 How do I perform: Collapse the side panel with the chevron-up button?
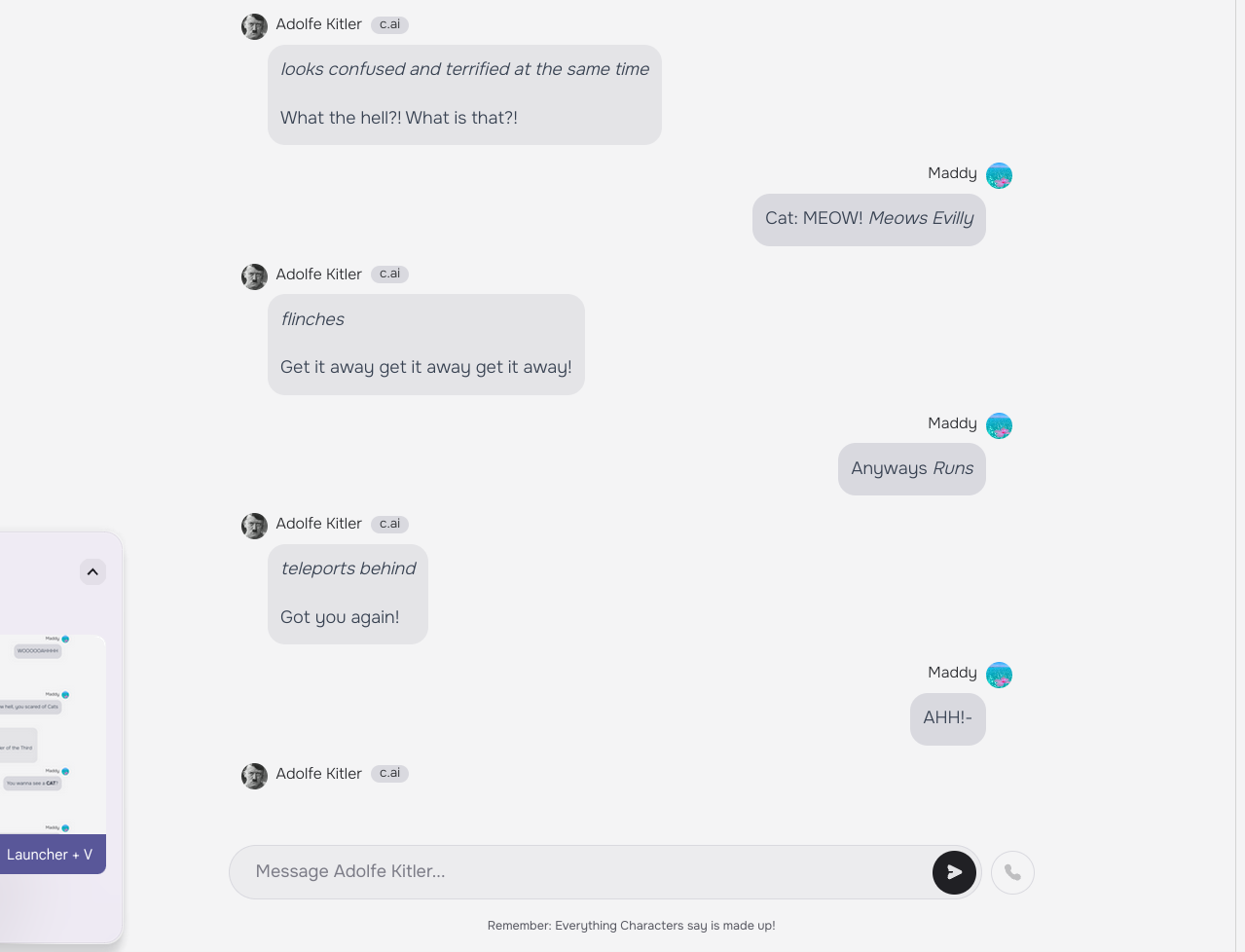click(92, 571)
